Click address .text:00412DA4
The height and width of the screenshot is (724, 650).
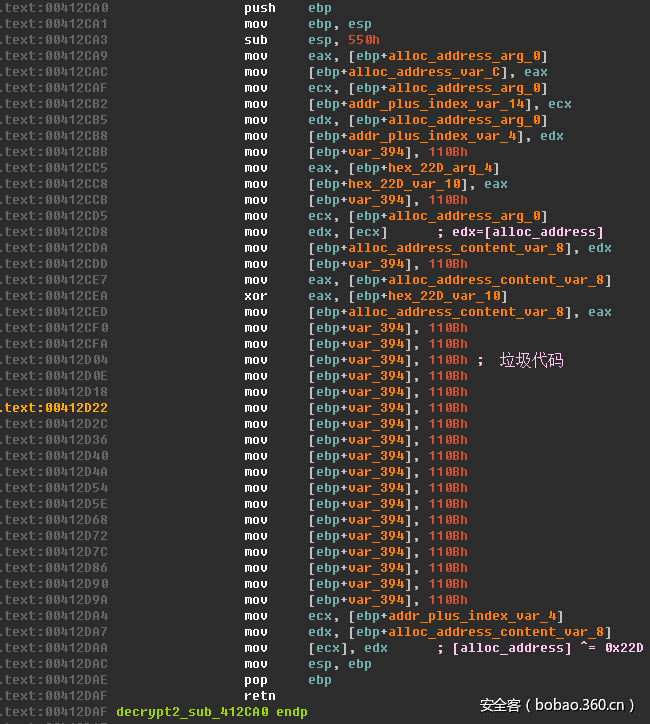tap(55, 616)
